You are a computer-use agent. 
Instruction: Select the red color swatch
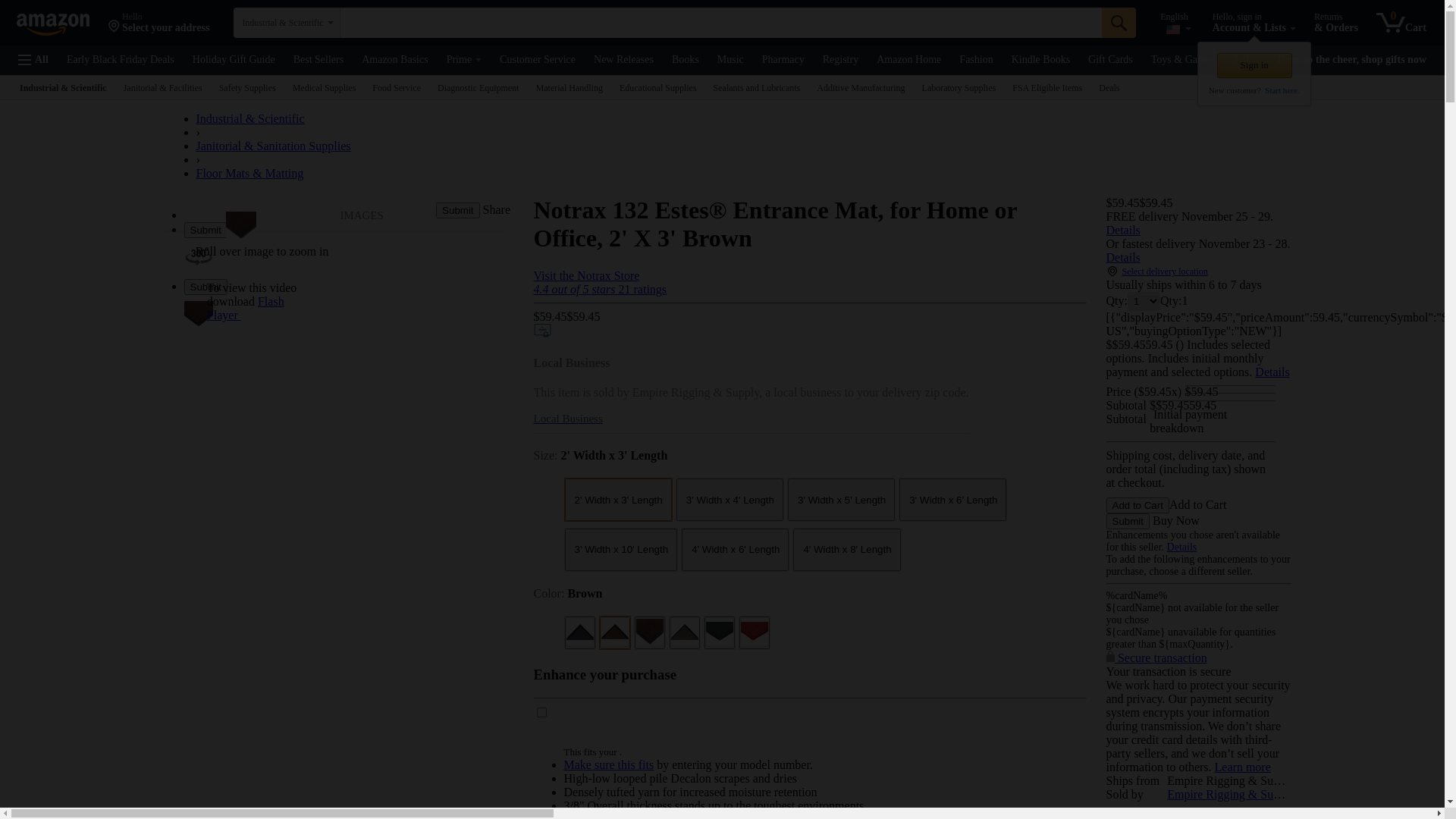(x=754, y=632)
